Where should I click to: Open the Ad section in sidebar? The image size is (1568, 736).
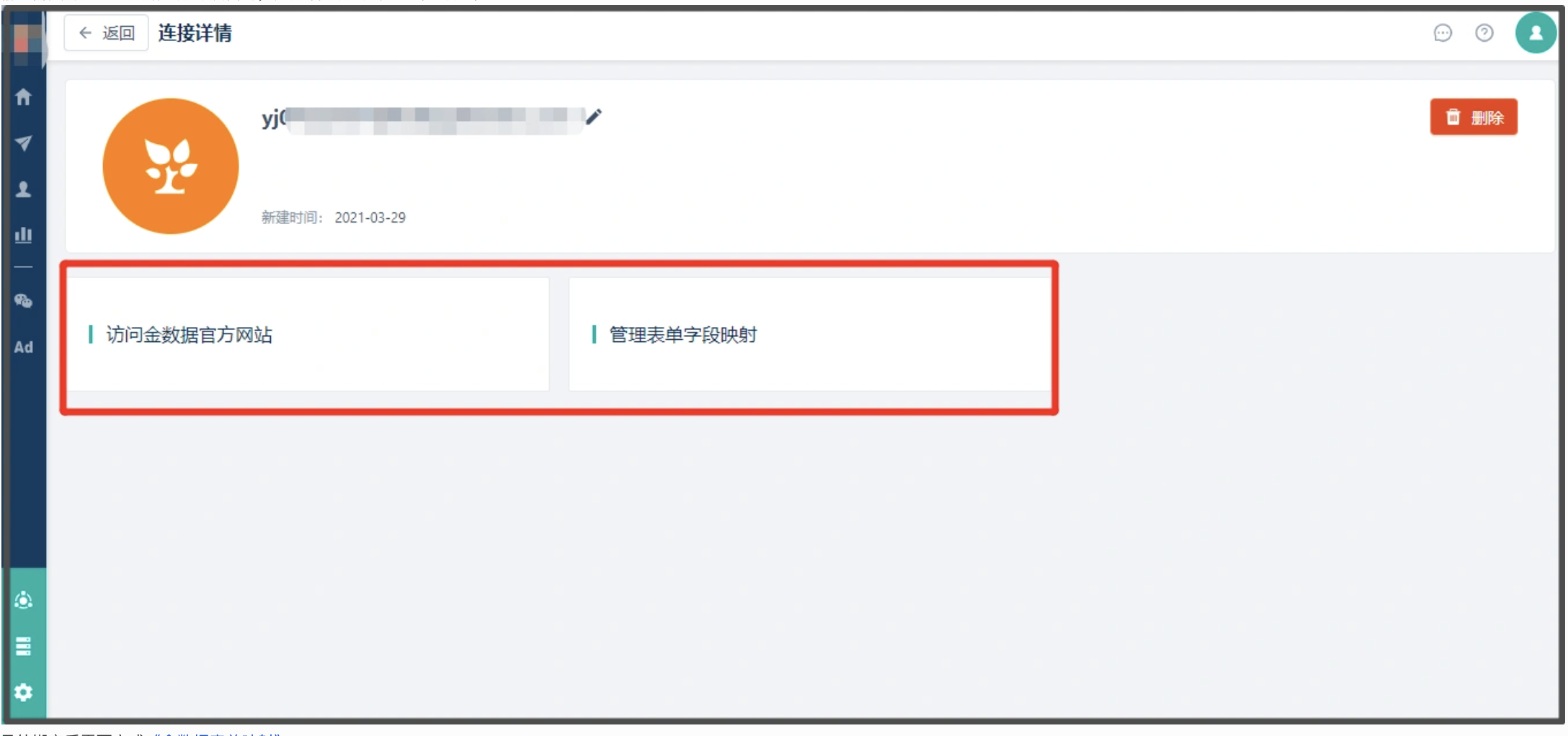(24, 347)
